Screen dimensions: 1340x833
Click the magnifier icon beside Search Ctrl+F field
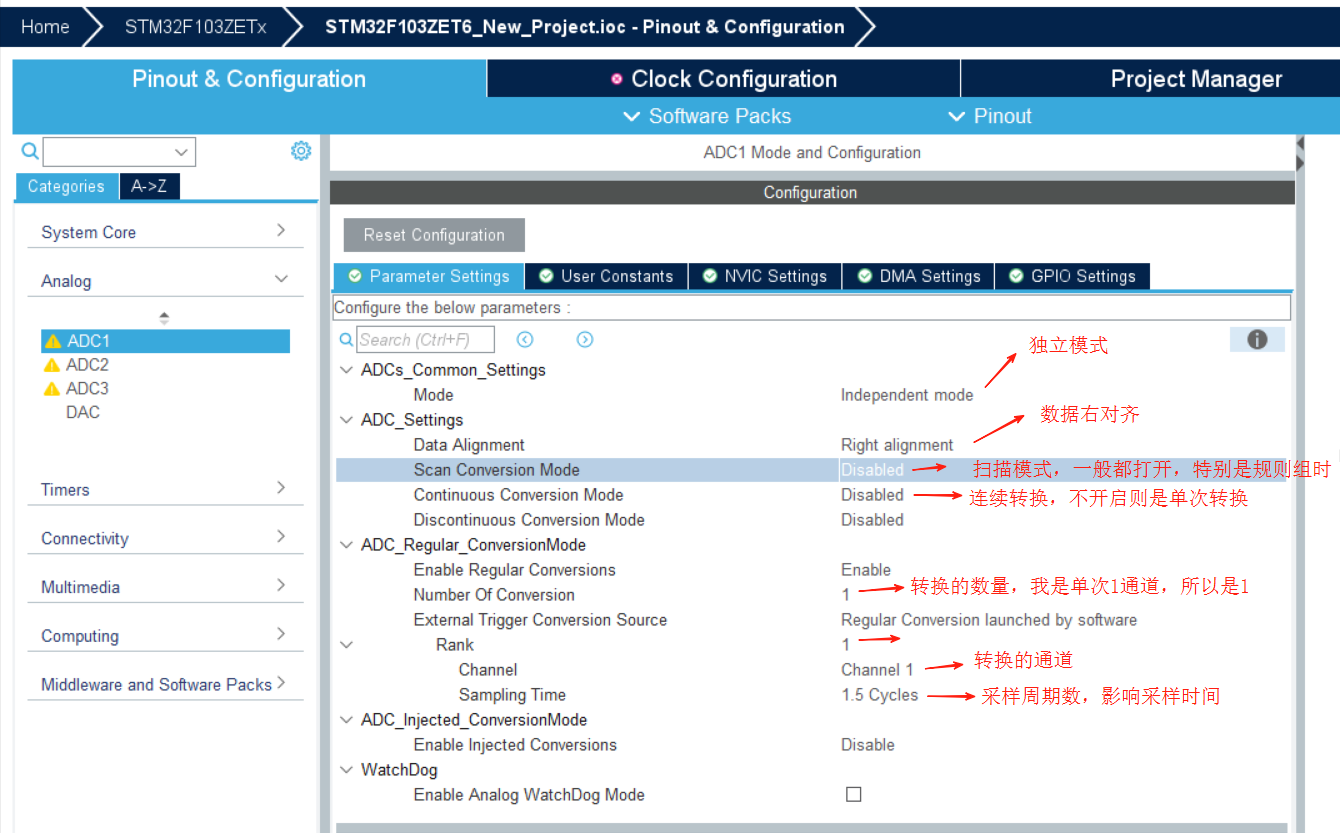pyautogui.click(x=346, y=339)
